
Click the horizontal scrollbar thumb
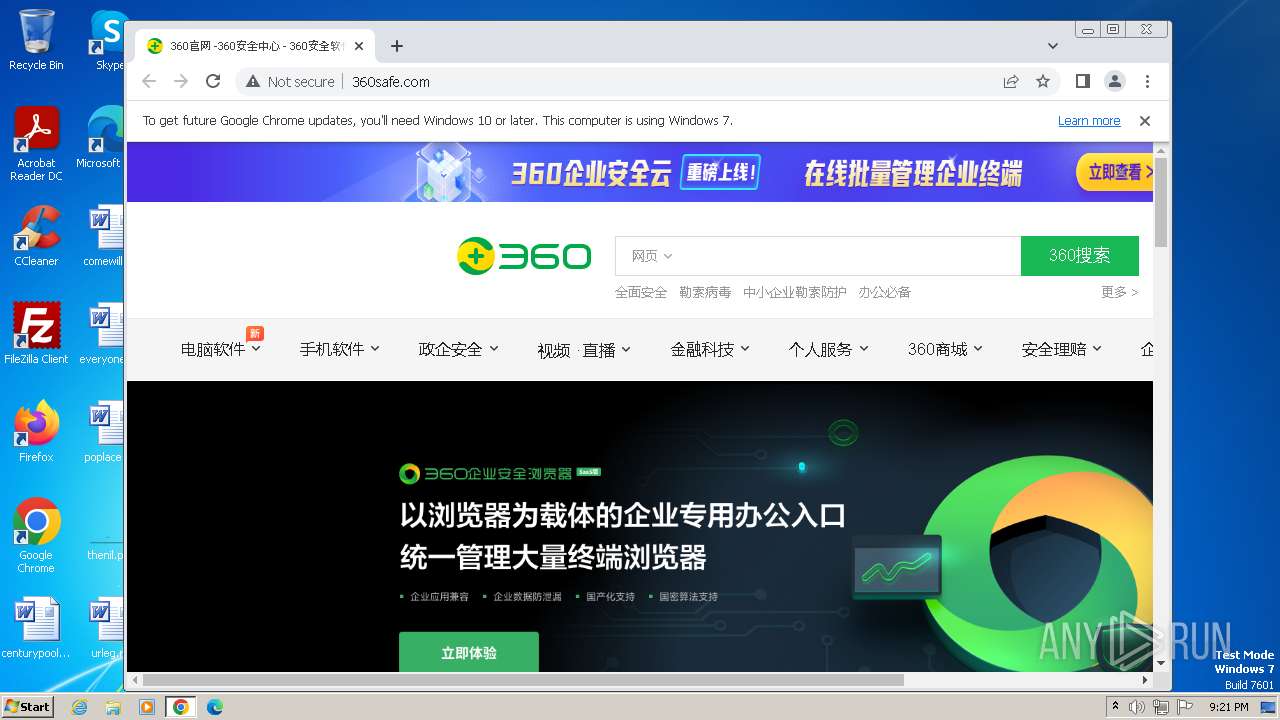[x=523, y=680]
